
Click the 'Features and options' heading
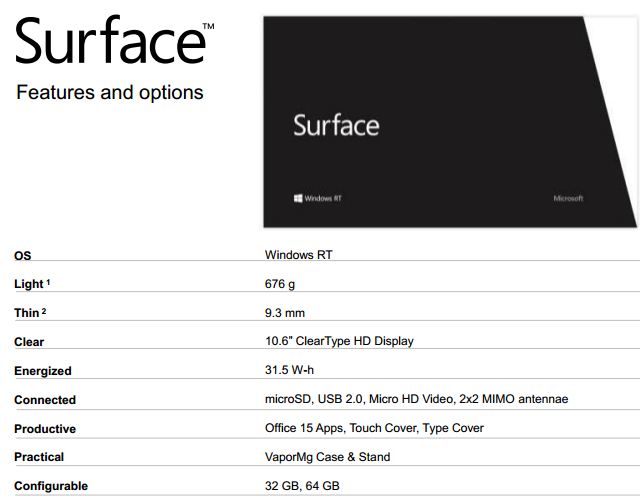coord(109,92)
